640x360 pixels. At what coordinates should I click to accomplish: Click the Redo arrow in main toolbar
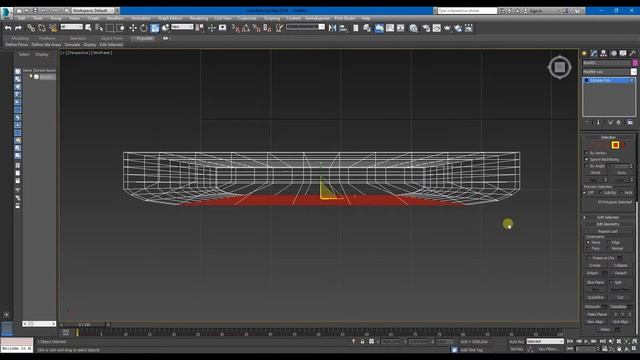pyautogui.click(x=18, y=28)
